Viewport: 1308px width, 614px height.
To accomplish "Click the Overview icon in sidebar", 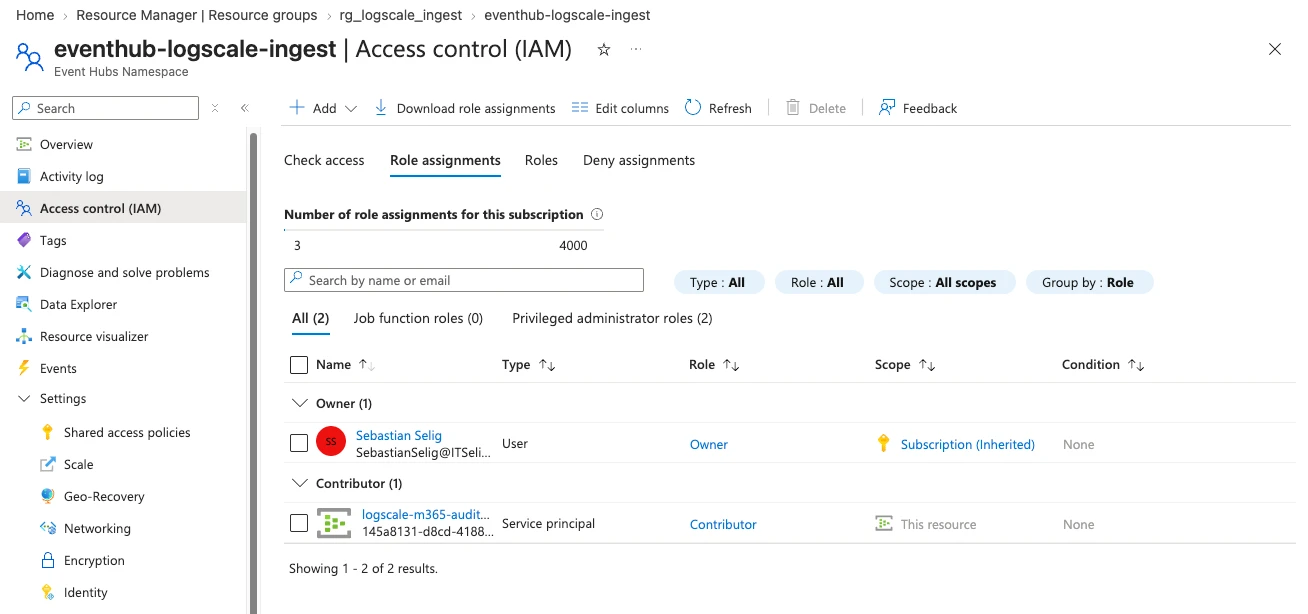I will 24,144.
